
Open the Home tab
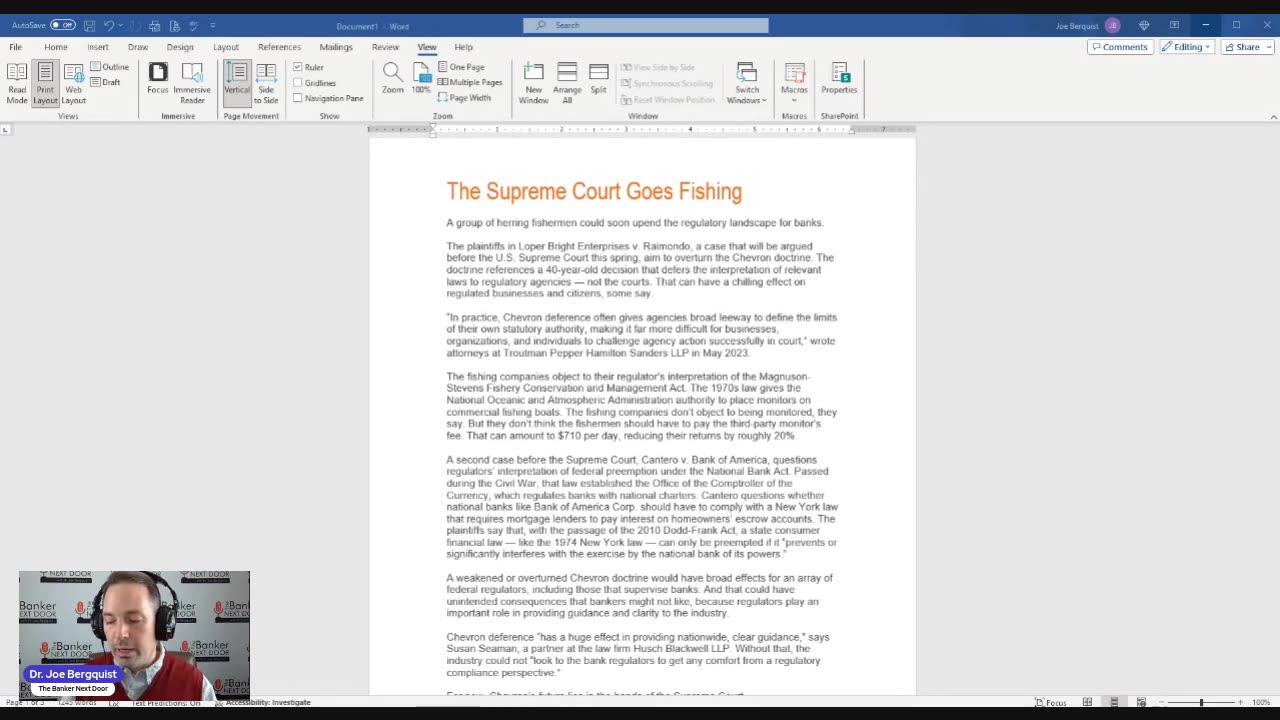tap(56, 47)
